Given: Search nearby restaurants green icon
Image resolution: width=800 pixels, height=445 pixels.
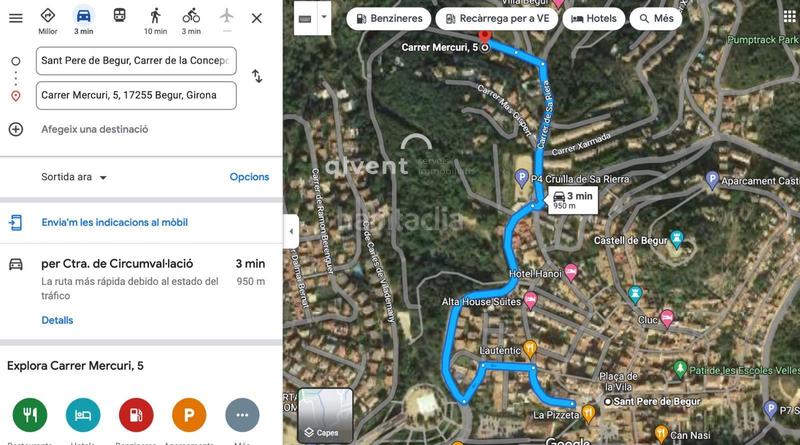Looking at the screenshot, I should pyautogui.click(x=30, y=415).
